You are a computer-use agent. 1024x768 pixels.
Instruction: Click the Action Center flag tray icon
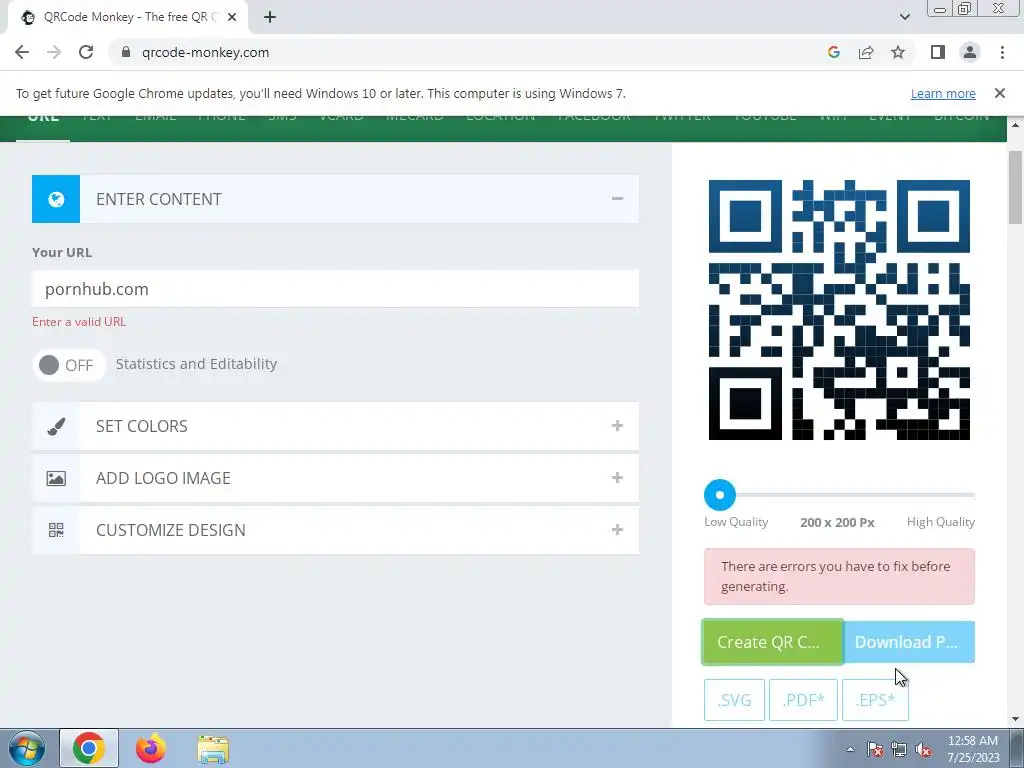pyautogui.click(x=874, y=749)
